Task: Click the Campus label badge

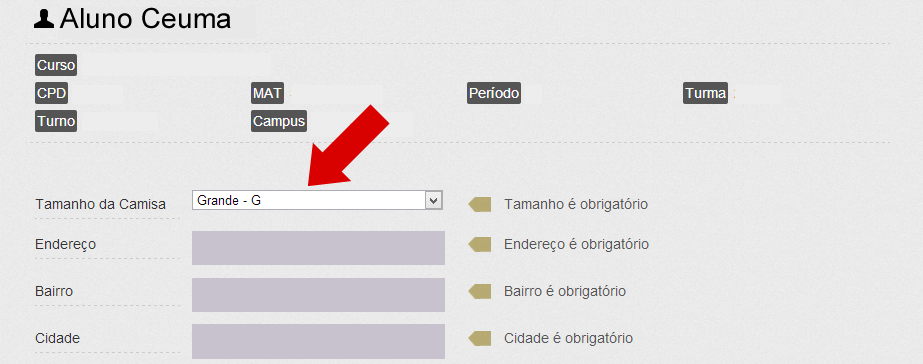Action: [279, 121]
